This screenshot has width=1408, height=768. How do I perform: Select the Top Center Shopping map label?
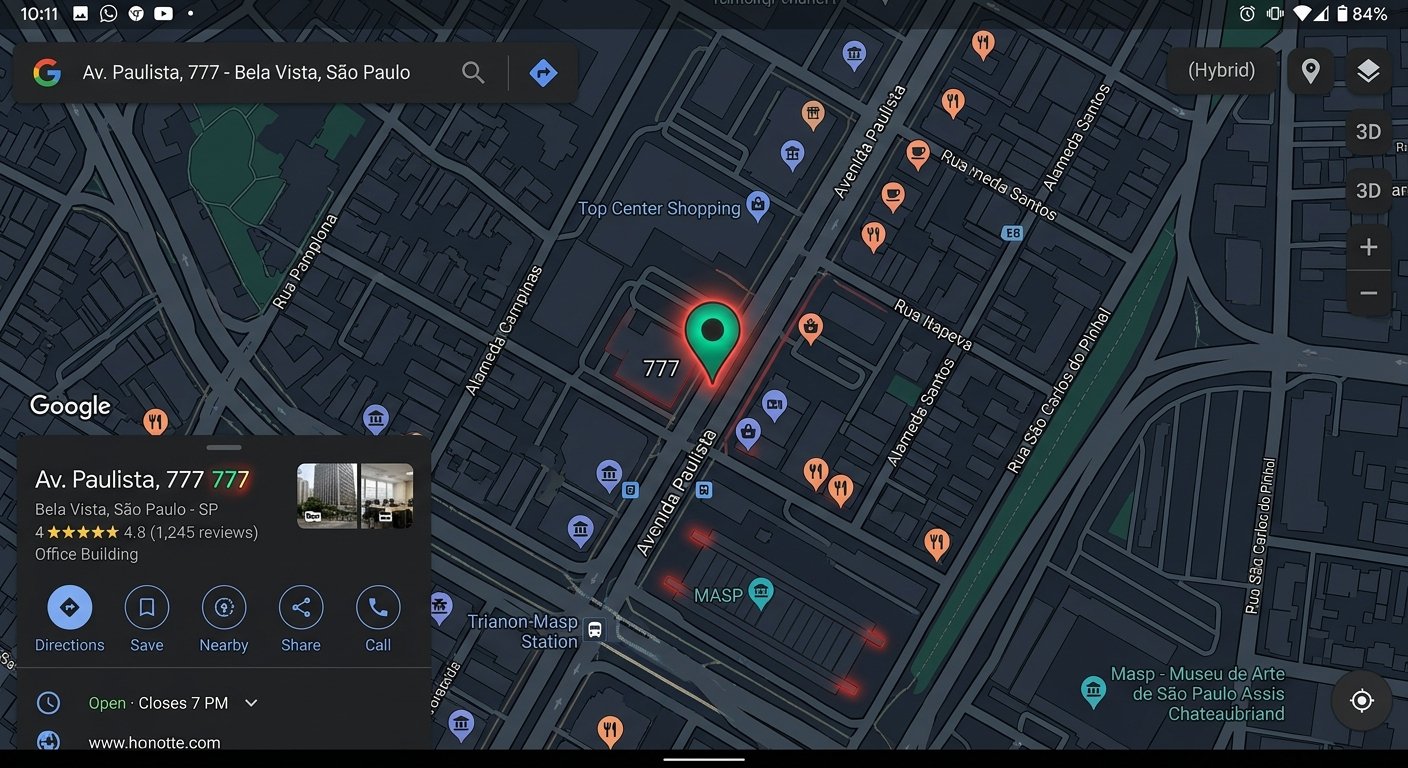pyautogui.click(x=659, y=208)
